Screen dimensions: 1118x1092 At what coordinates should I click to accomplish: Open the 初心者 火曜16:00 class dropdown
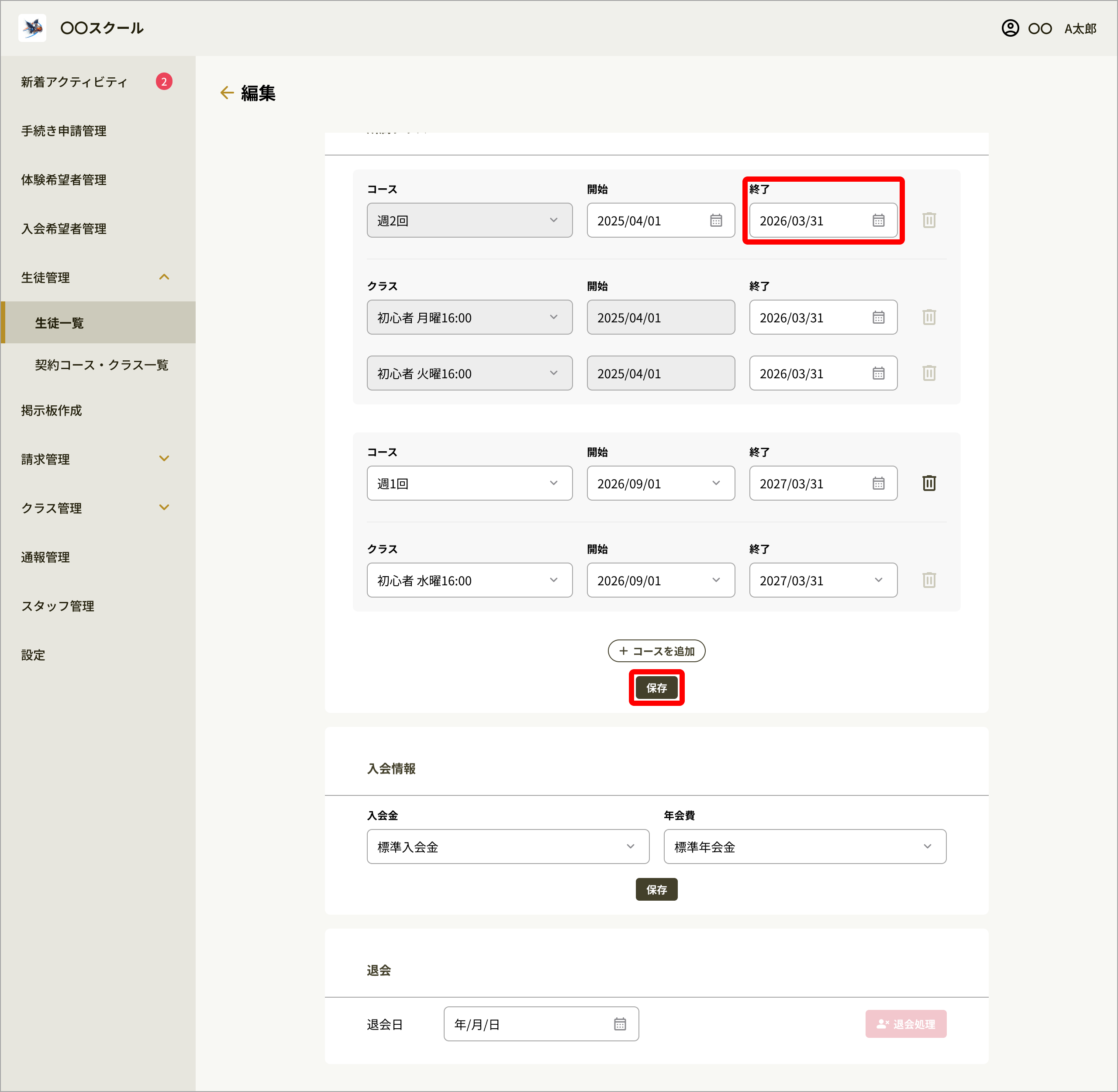click(x=469, y=373)
